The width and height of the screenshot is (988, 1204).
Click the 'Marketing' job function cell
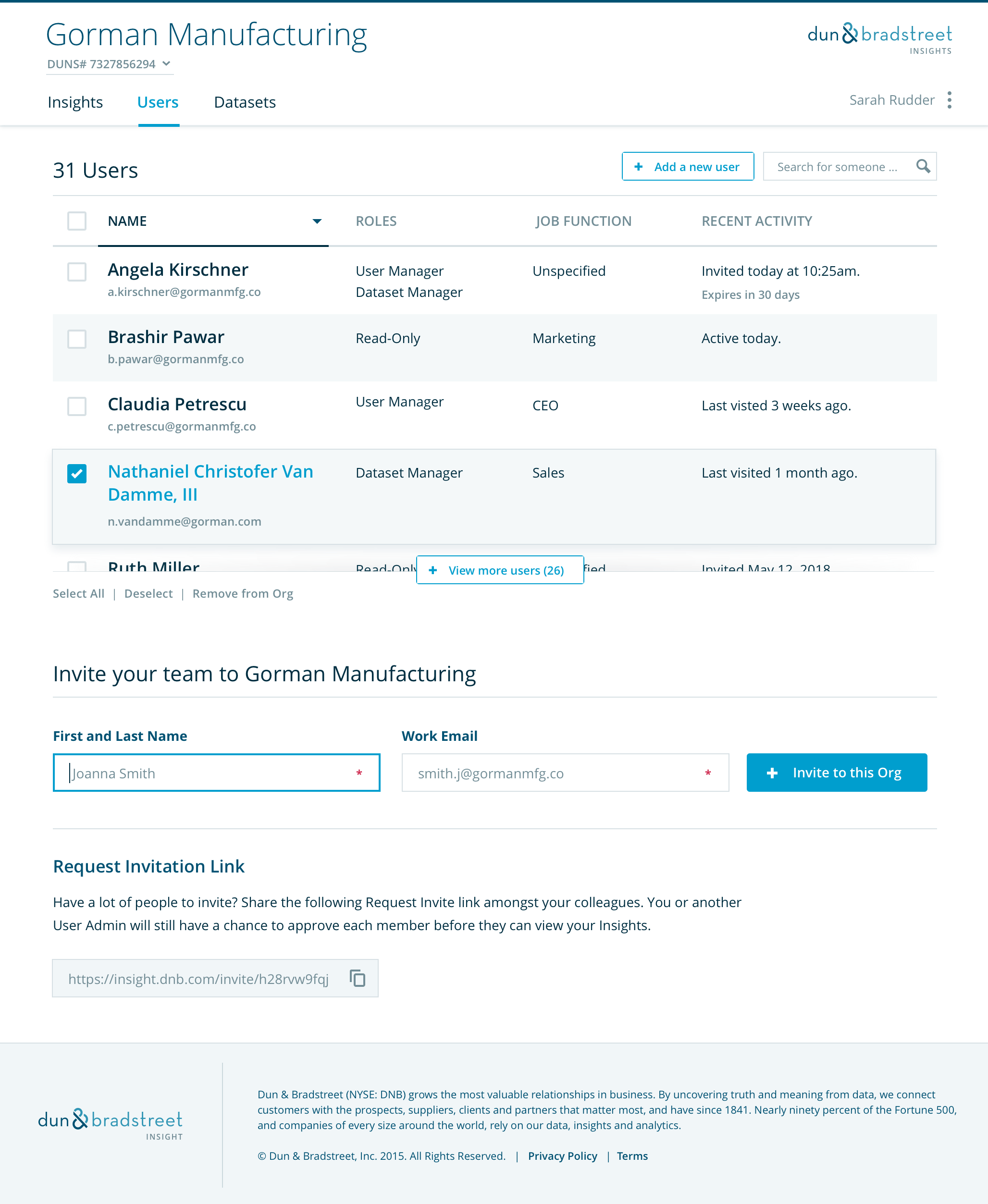pyautogui.click(x=564, y=339)
